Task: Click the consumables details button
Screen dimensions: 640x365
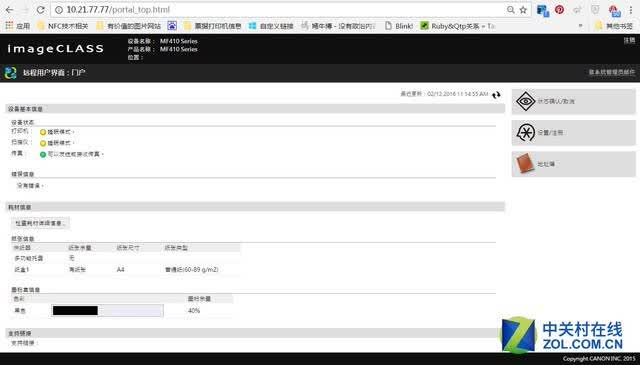Action: pyautogui.click(x=40, y=223)
